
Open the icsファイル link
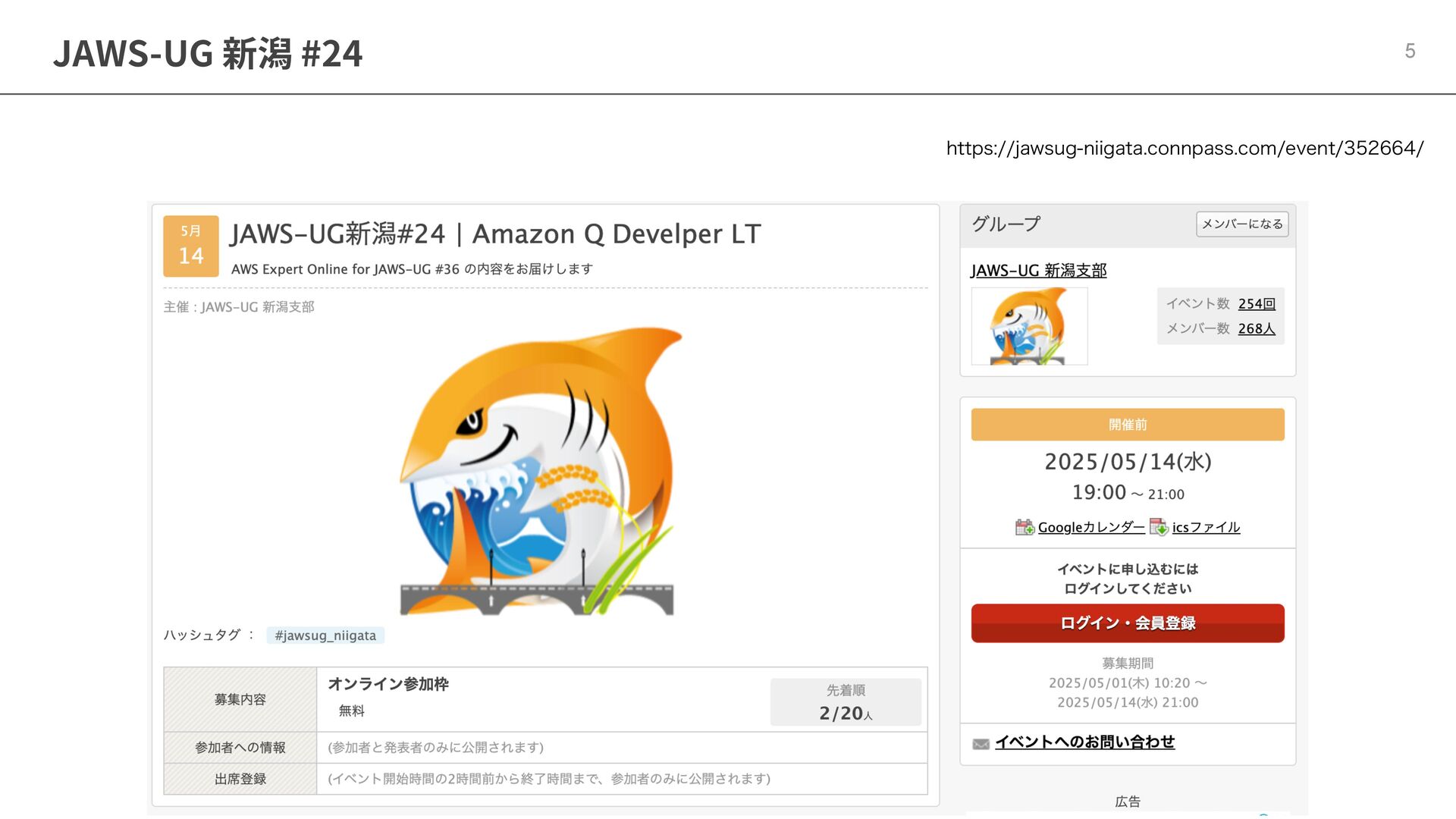coord(1206,527)
